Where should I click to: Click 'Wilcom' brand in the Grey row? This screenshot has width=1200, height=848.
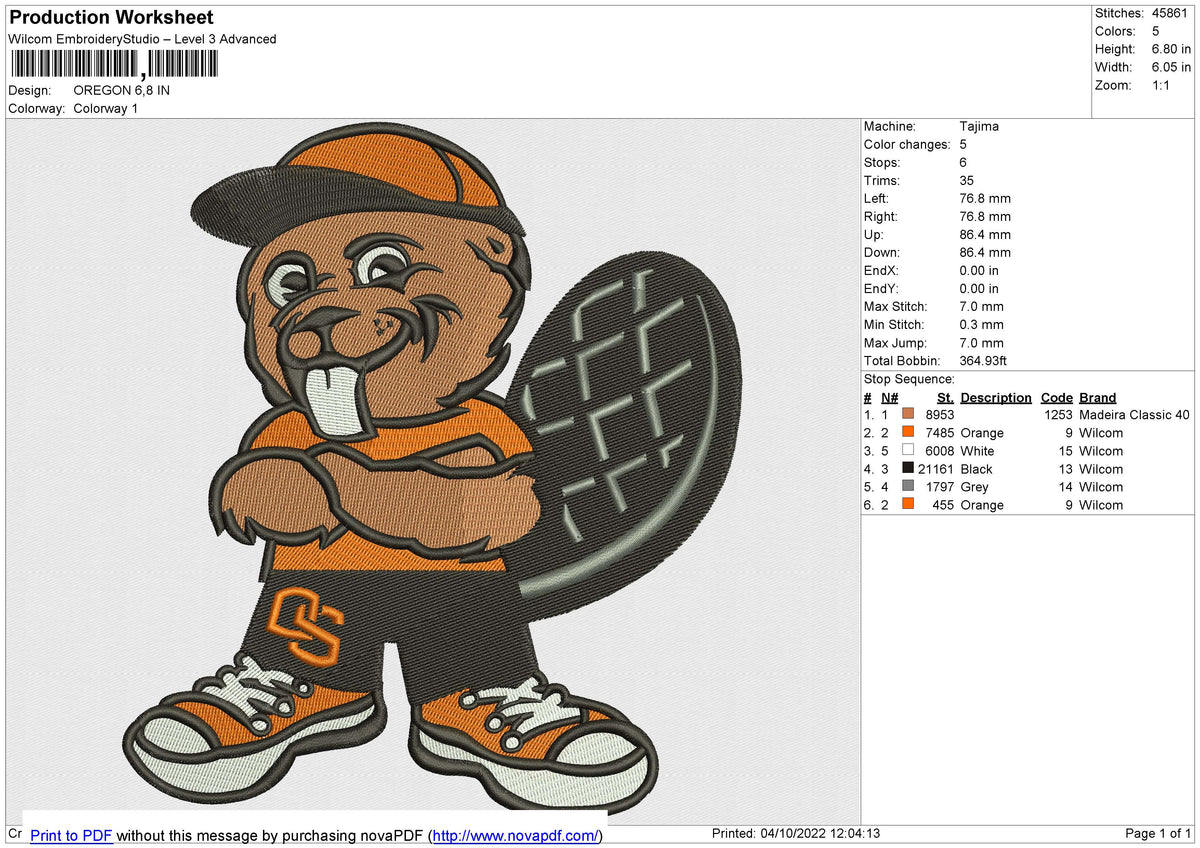1101,487
